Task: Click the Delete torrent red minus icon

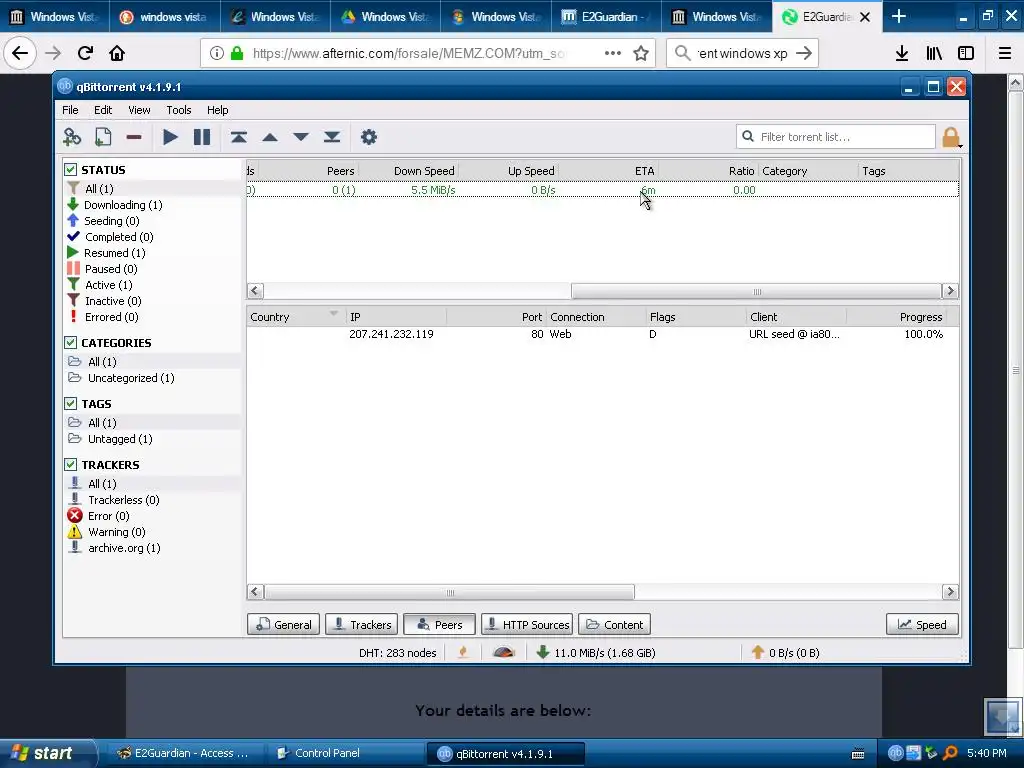Action: point(134,137)
